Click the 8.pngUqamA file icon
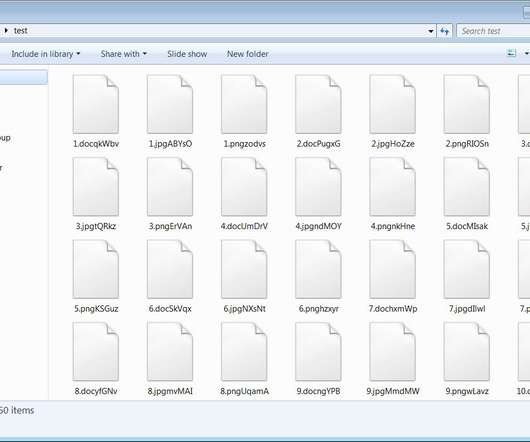 (x=244, y=351)
